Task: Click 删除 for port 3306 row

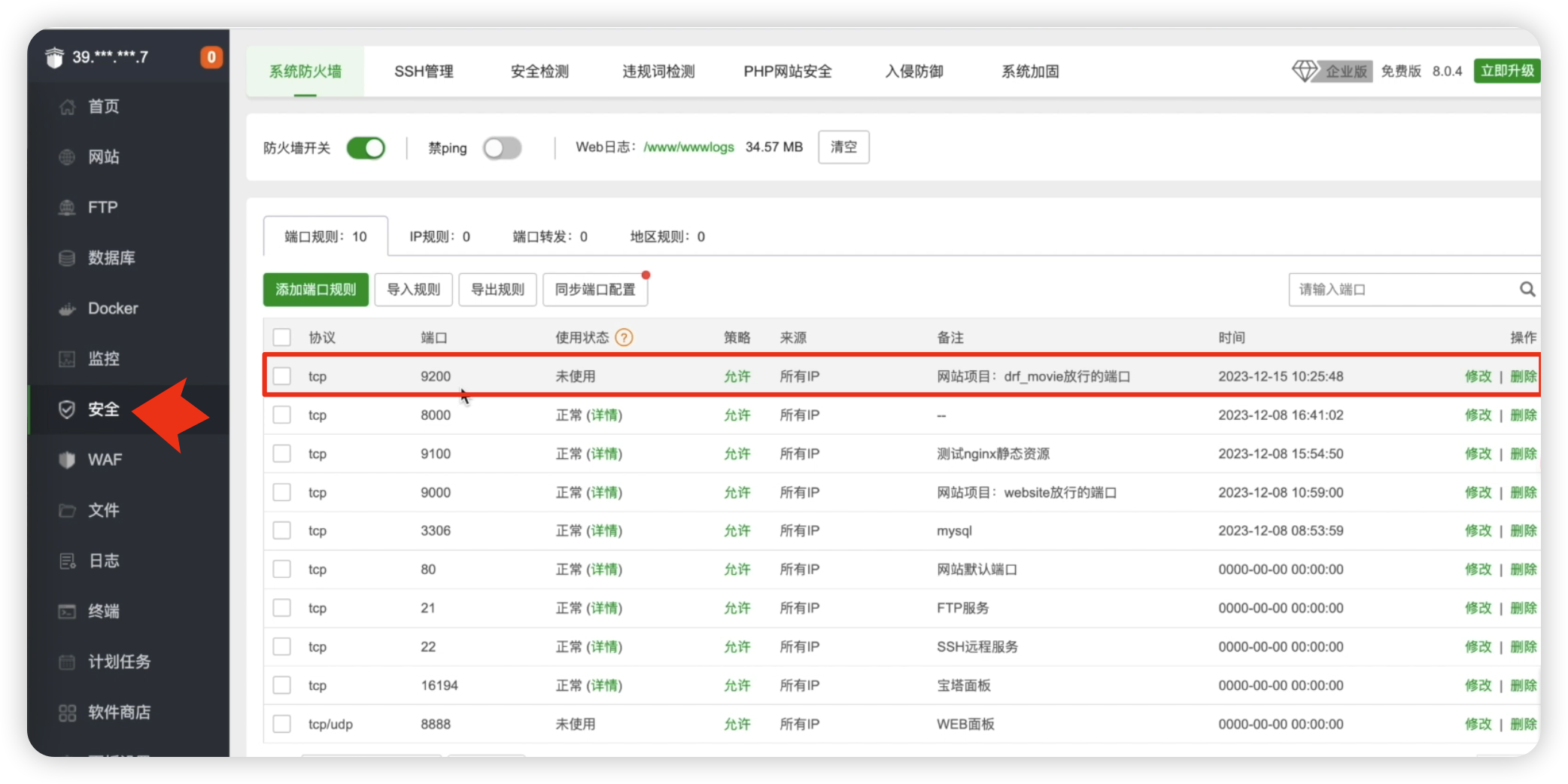Action: 1524,530
